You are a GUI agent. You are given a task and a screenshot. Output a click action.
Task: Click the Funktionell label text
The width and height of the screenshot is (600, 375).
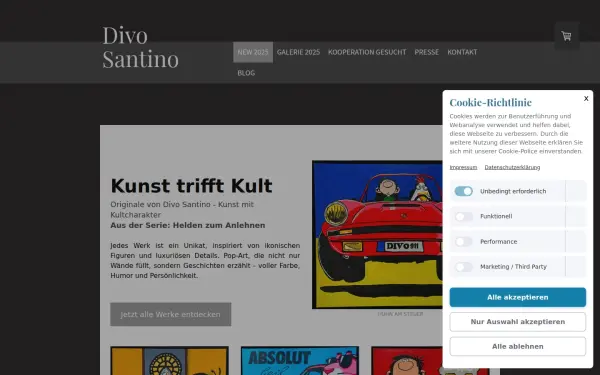(x=496, y=217)
